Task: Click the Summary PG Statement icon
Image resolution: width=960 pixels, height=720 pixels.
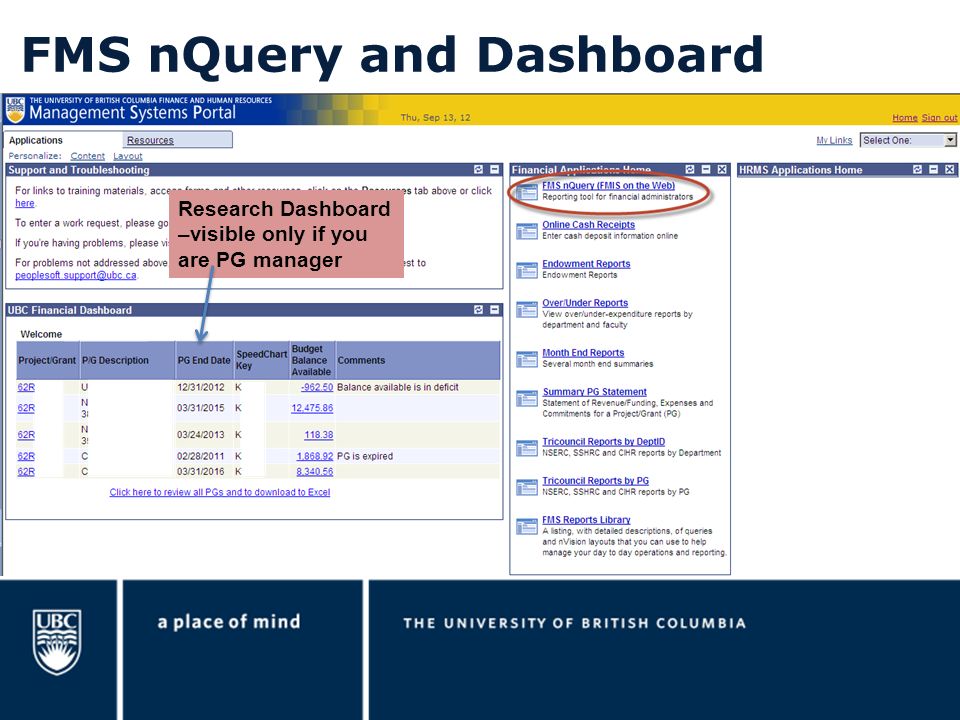Action: click(527, 399)
